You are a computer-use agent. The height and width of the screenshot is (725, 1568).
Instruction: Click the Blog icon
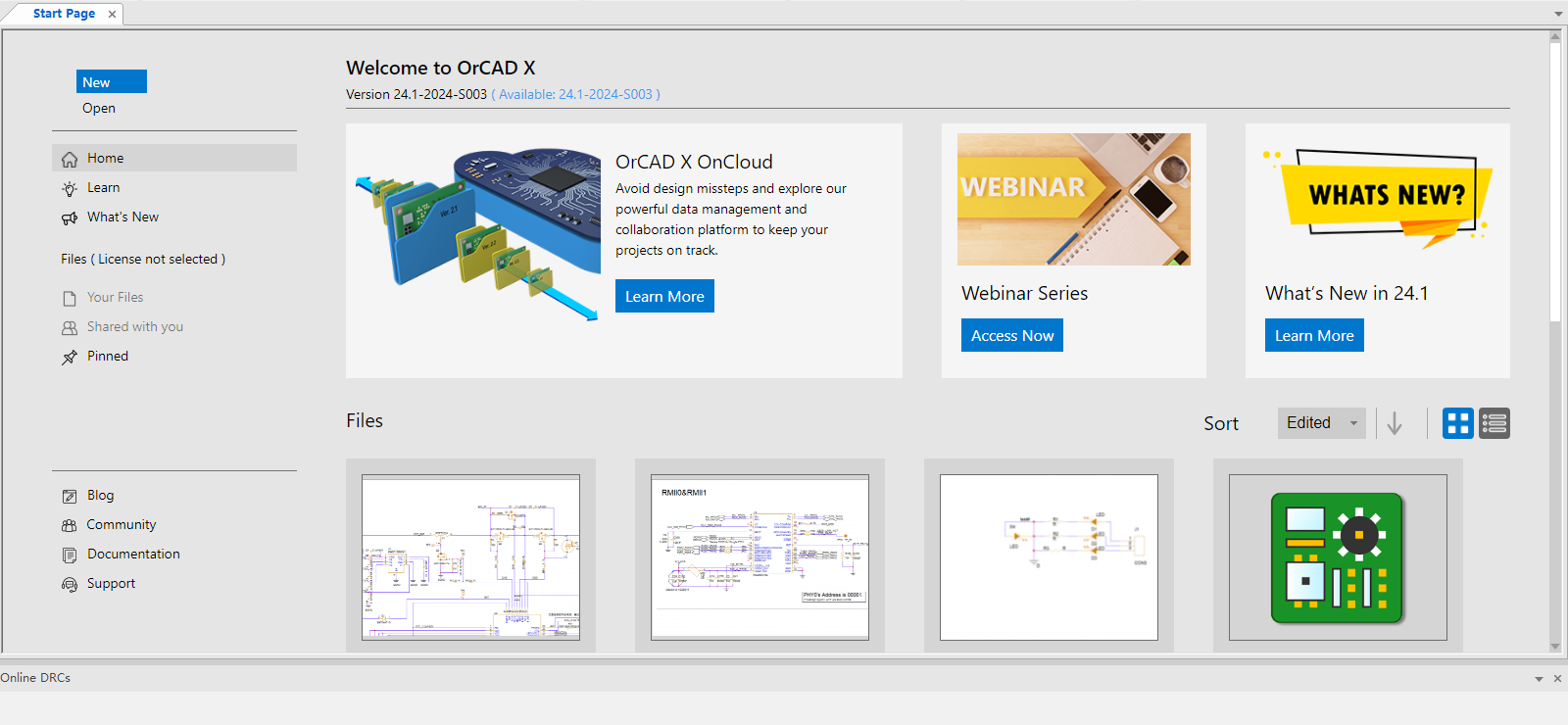(70, 496)
